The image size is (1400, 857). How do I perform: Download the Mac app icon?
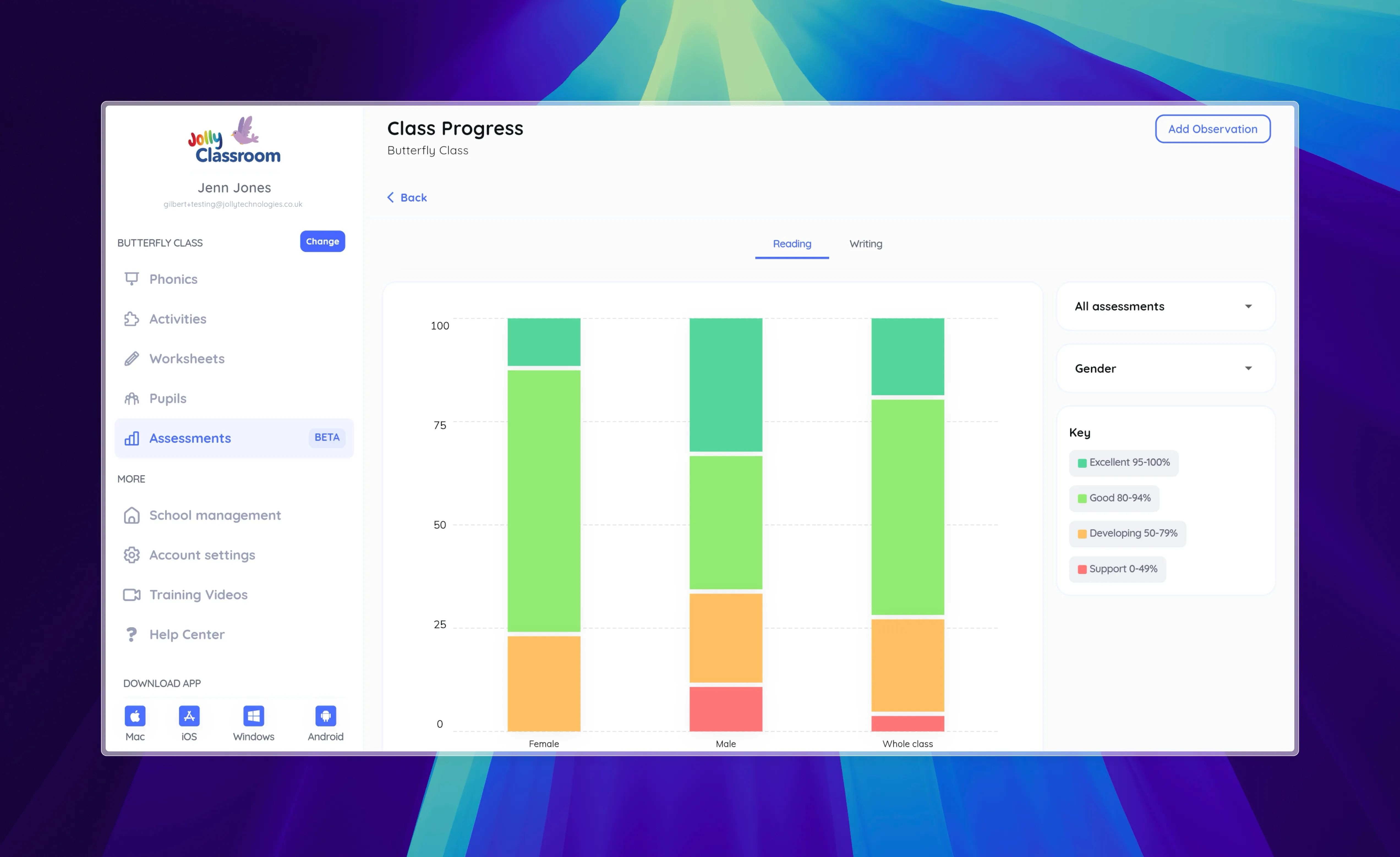click(135, 716)
